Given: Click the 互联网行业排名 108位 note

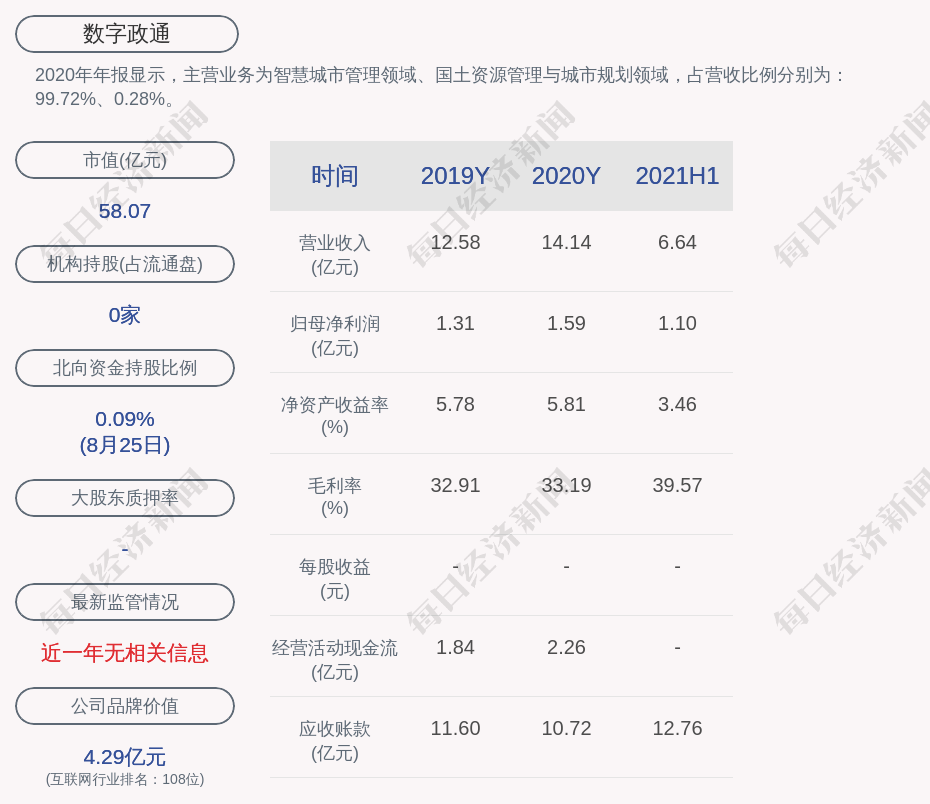Looking at the screenshot, I should pyautogui.click(x=125, y=779).
